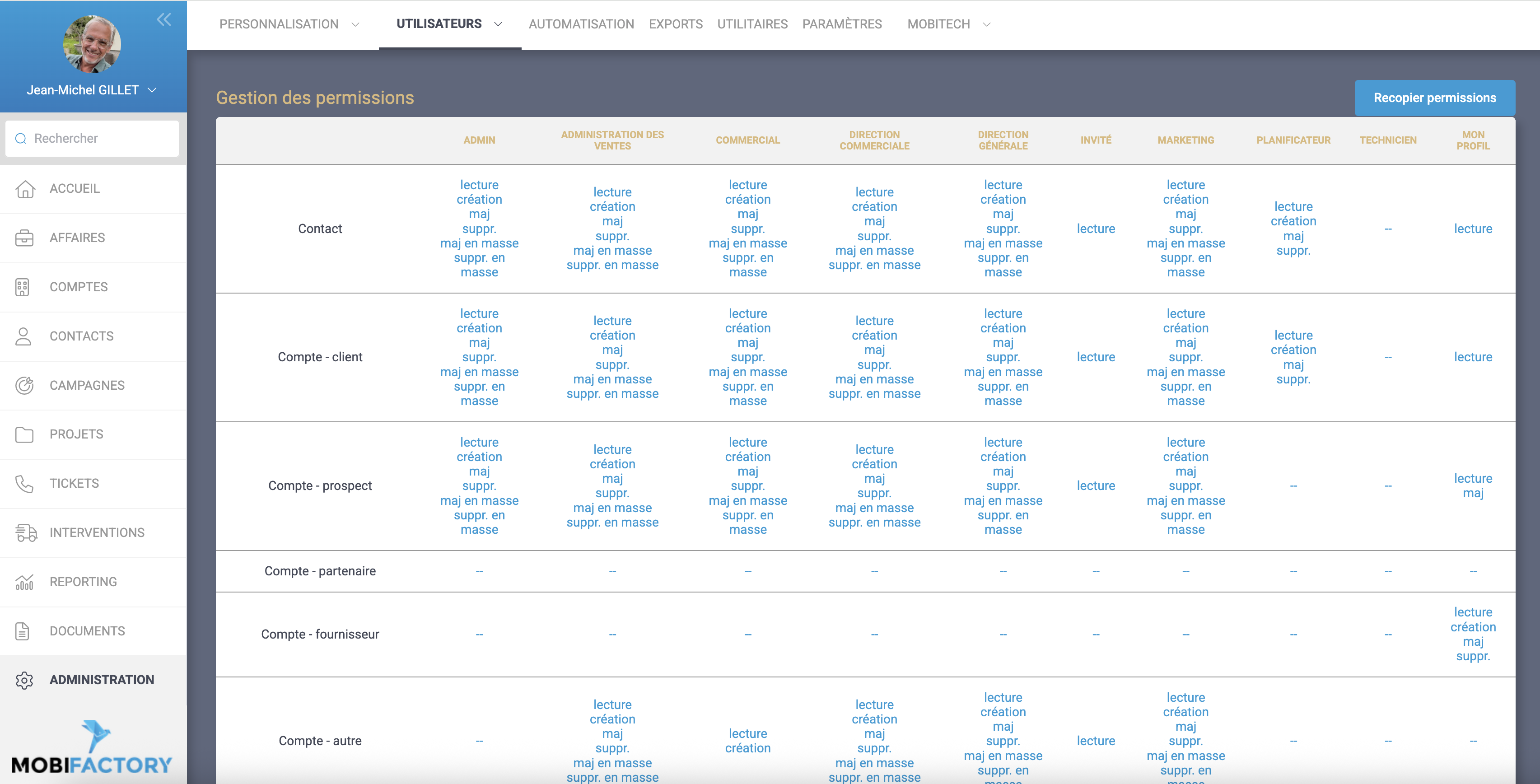Screen dimensions: 1540x784
Task: Click the Accueil home icon
Action: pyautogui.click(x=24, y=189)
